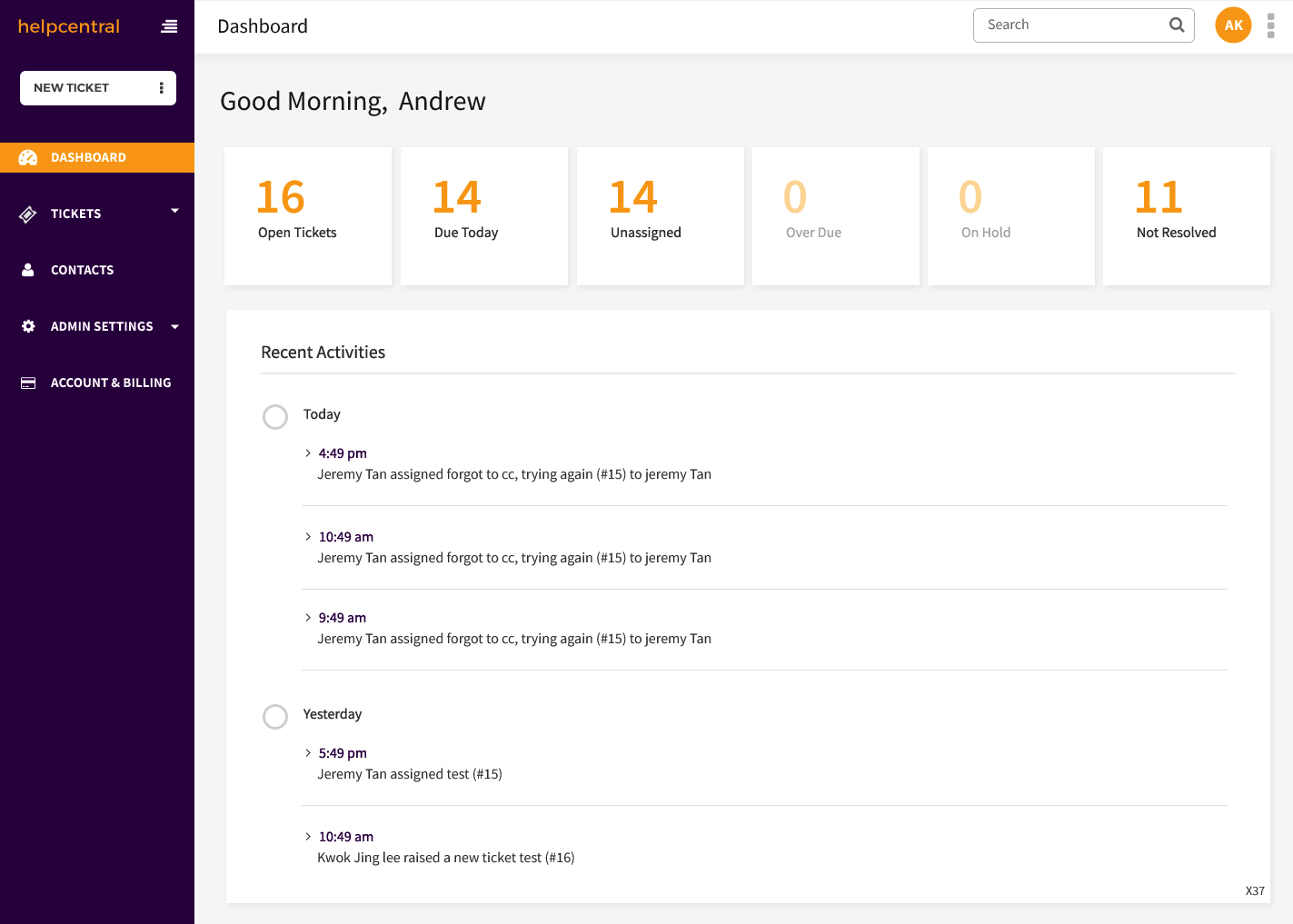Collapse sidebar using the hamburger menu icon
Screen dimensions: 1293x924
[169, 26]
